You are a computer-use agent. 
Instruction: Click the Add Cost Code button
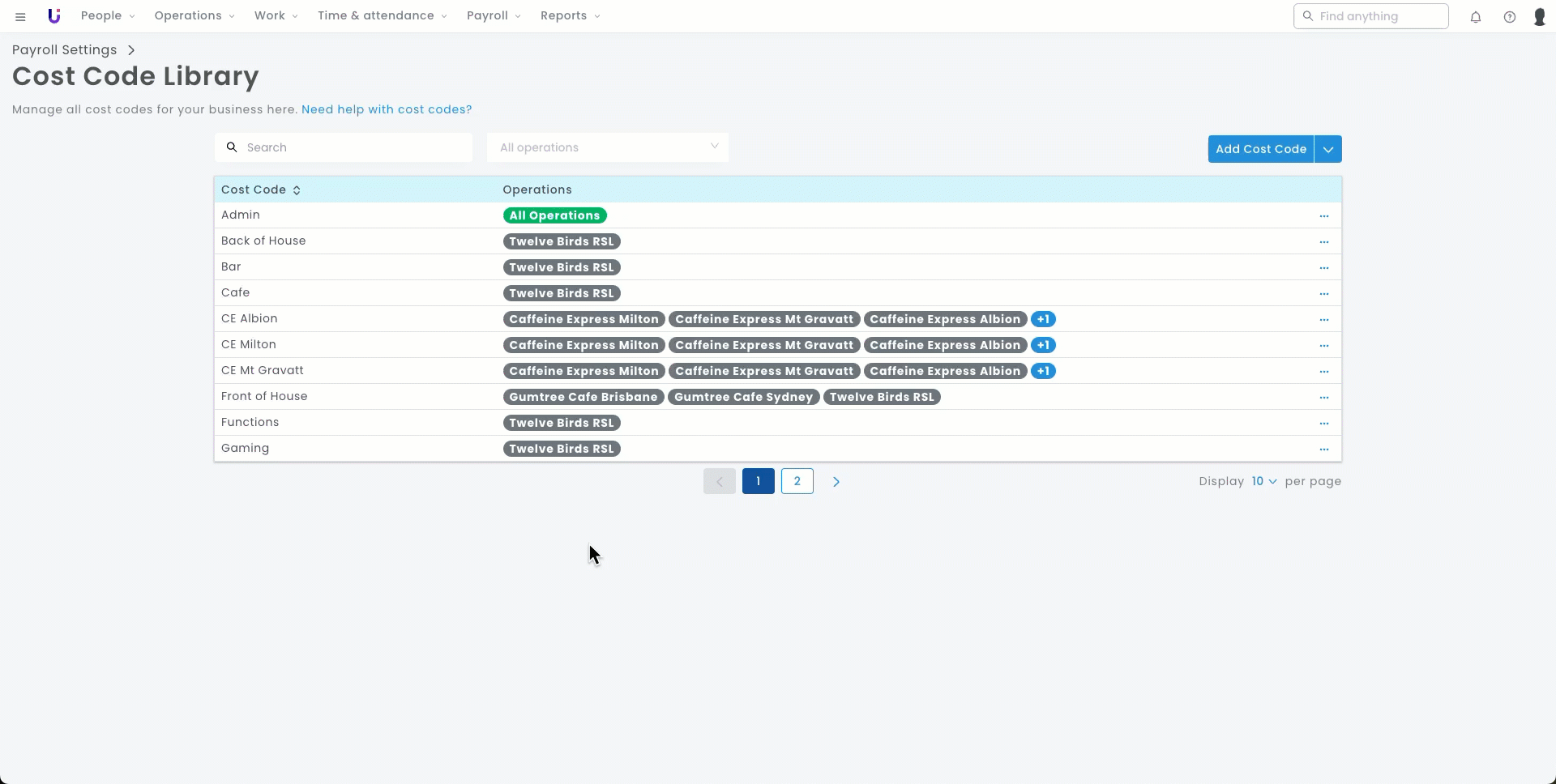coord(1260,149)
